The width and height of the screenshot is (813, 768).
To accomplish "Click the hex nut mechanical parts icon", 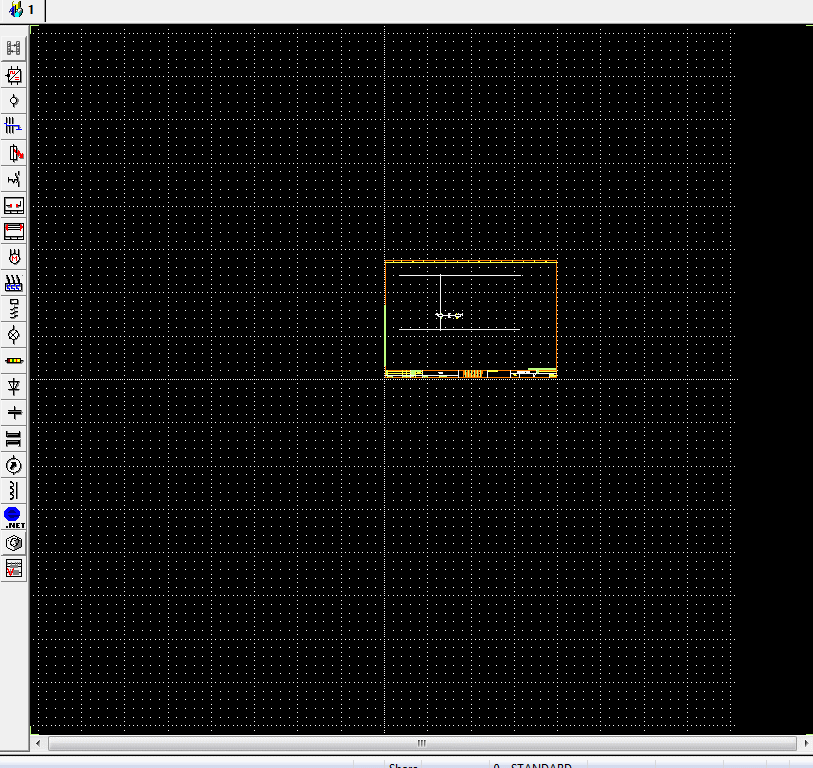I will (13, 543).
